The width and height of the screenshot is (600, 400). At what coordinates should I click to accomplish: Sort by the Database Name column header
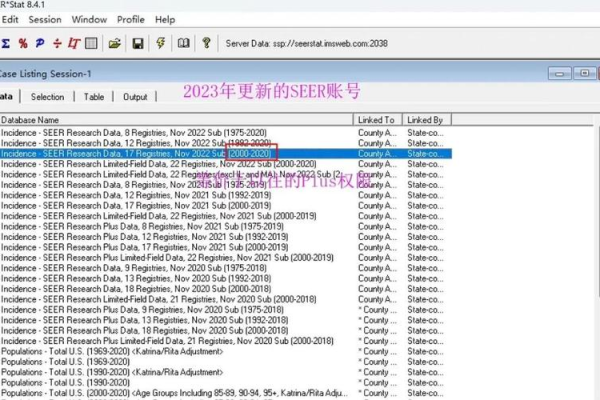176,120
